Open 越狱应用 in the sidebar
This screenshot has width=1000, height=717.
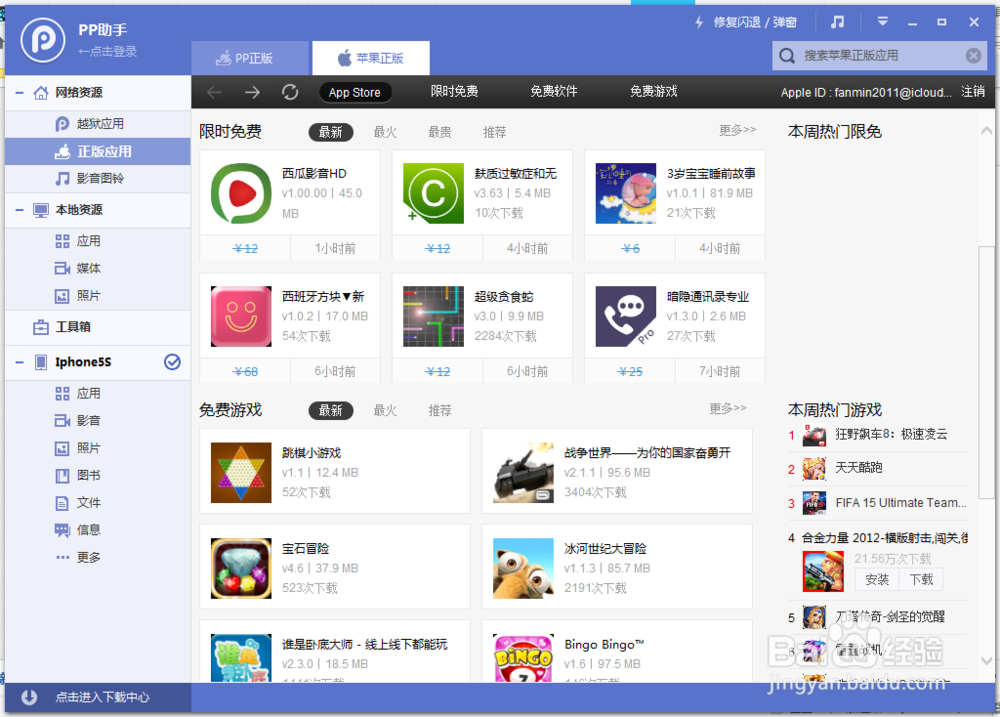[x=98, y=124]
